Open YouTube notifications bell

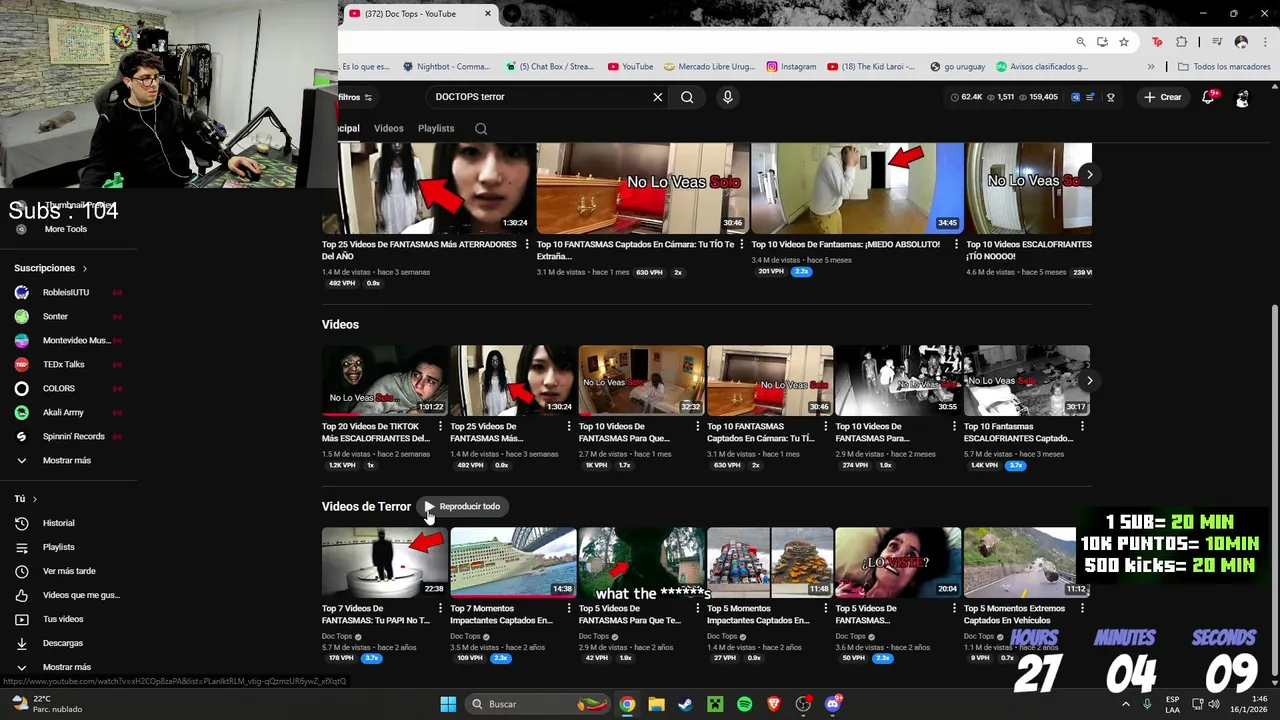click(1209, 97)
